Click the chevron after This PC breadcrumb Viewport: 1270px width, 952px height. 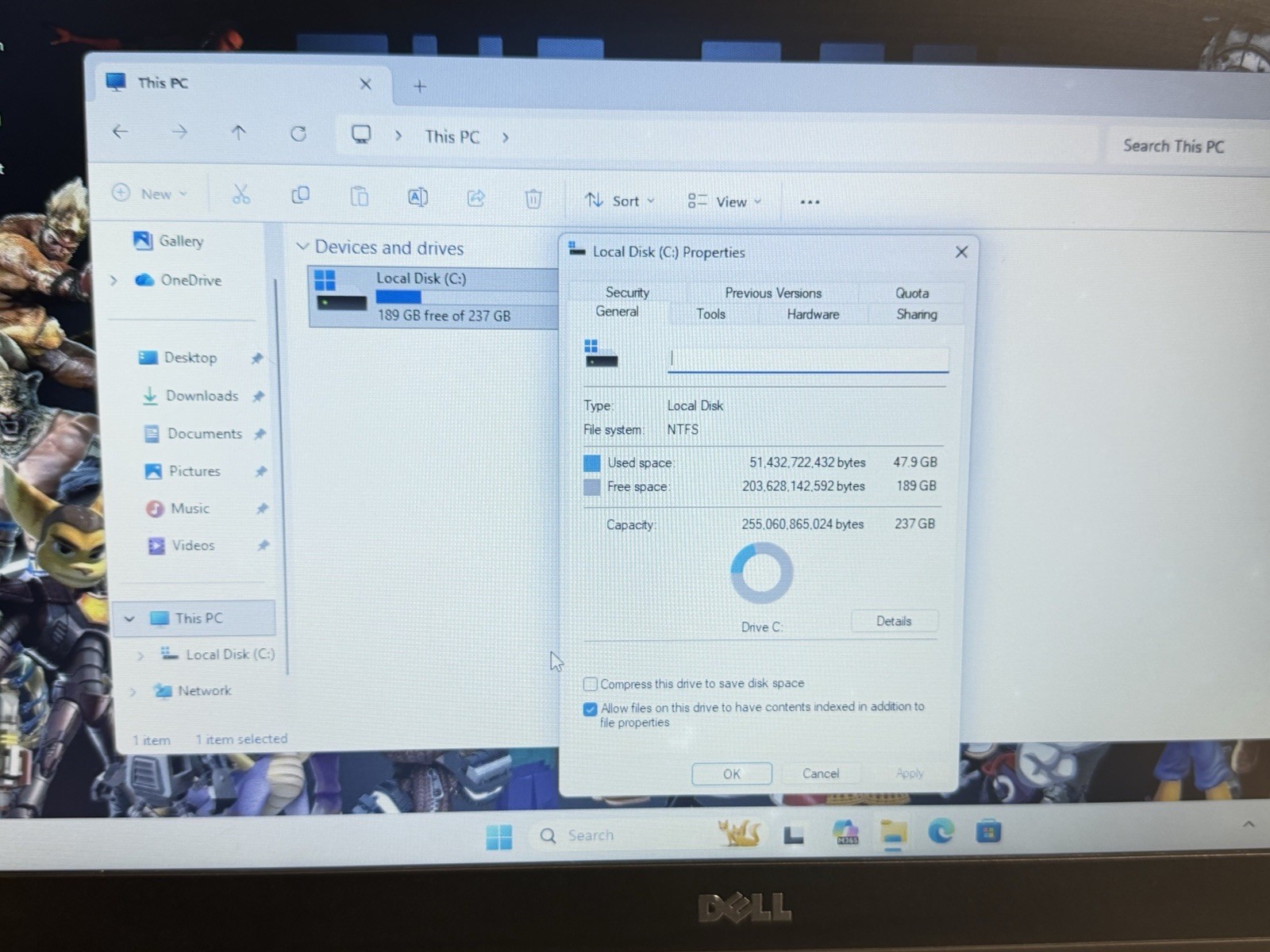tap(506, 137)
